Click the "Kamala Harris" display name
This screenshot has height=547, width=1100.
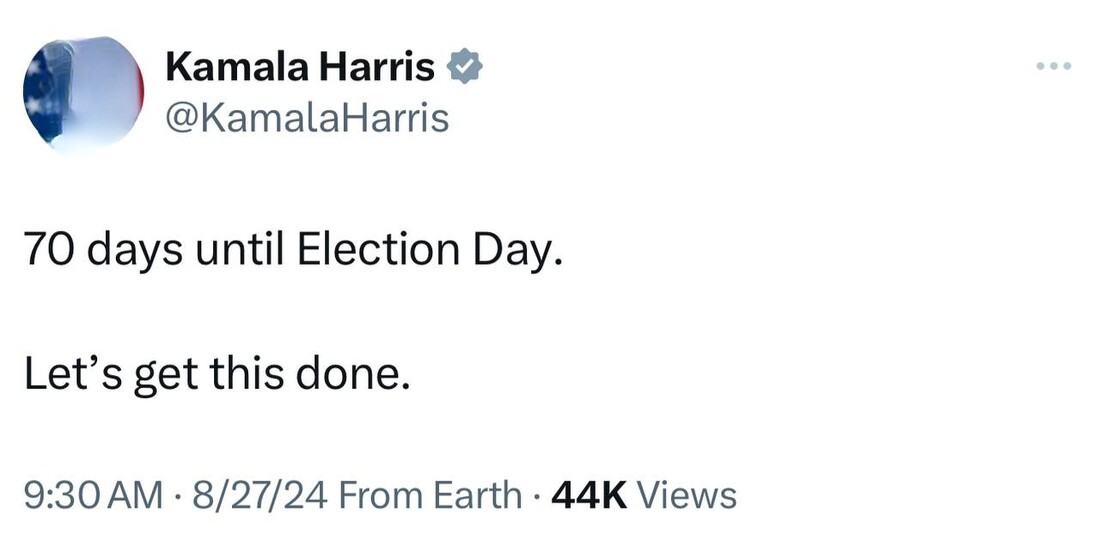pos(300,67)
